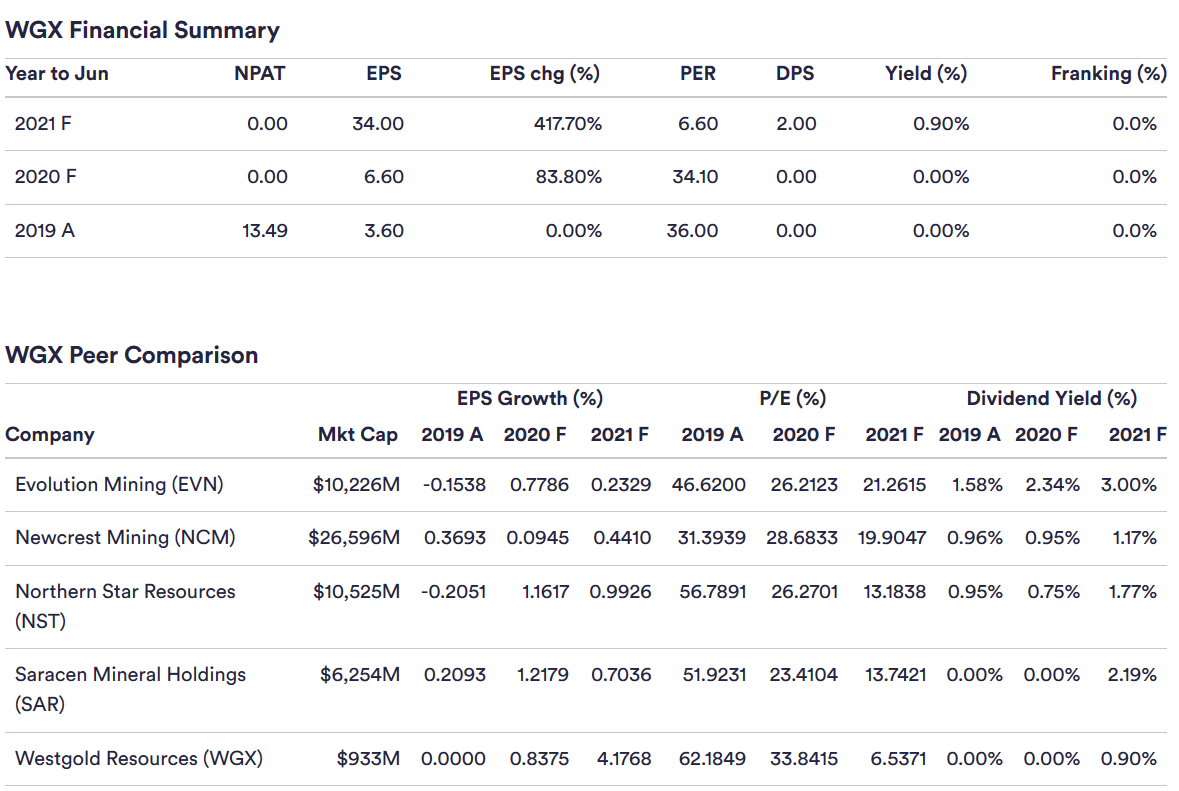Click the Northern Star Resources (NST) row name
The width and height of the screenshot is (1179, 791).
tap(125, 592)
